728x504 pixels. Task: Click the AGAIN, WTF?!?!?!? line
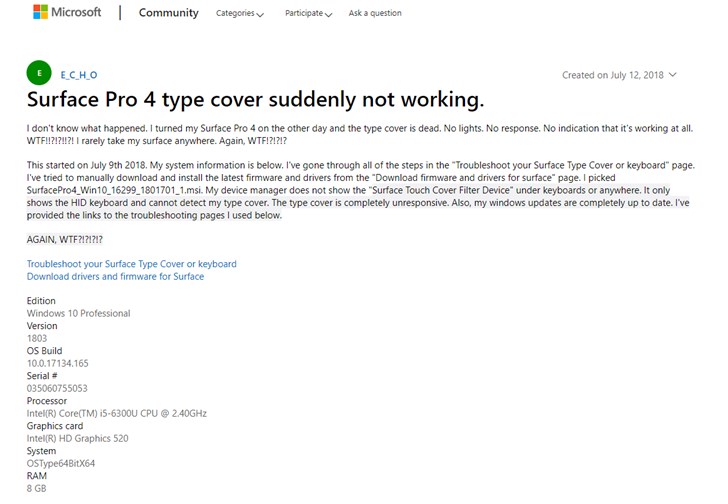[65, 239]
